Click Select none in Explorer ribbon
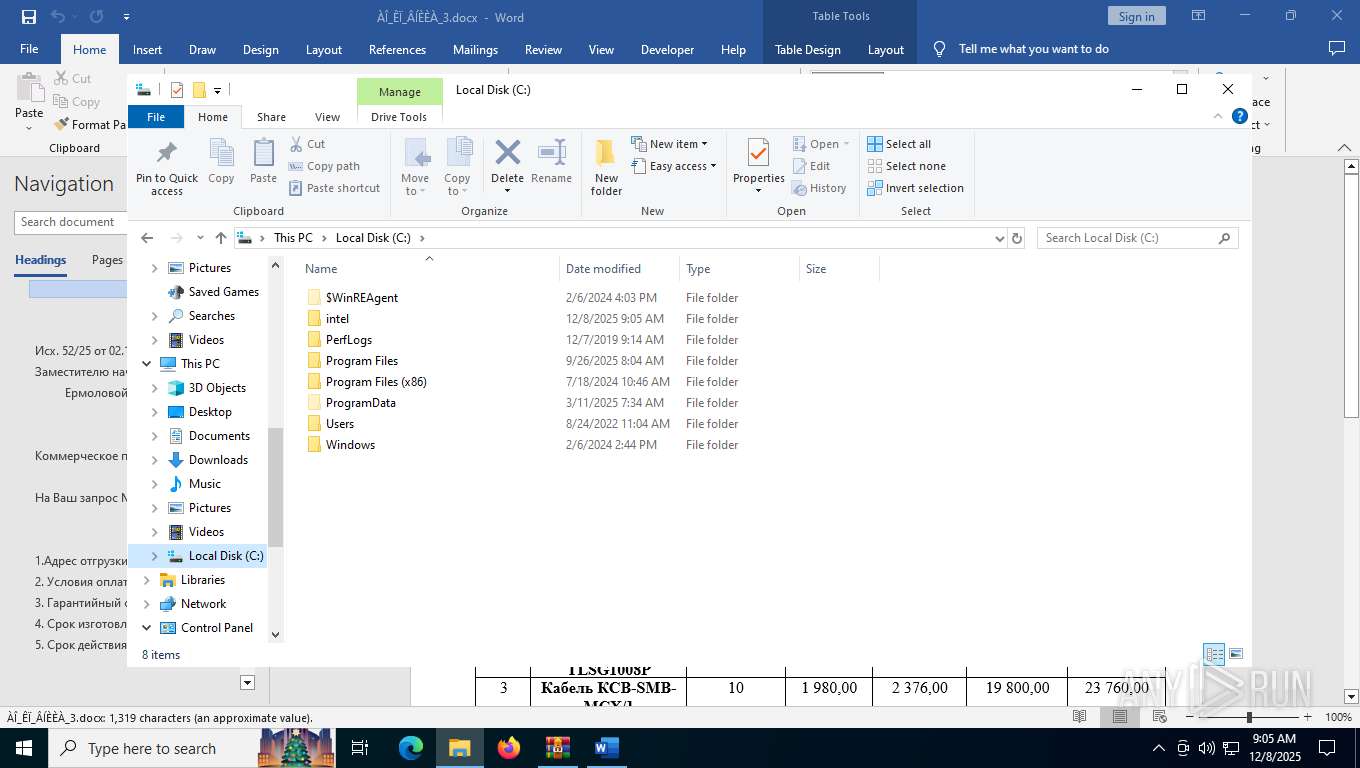The width and height of the screenshot is (1360, 768). [x=906, y=166]
